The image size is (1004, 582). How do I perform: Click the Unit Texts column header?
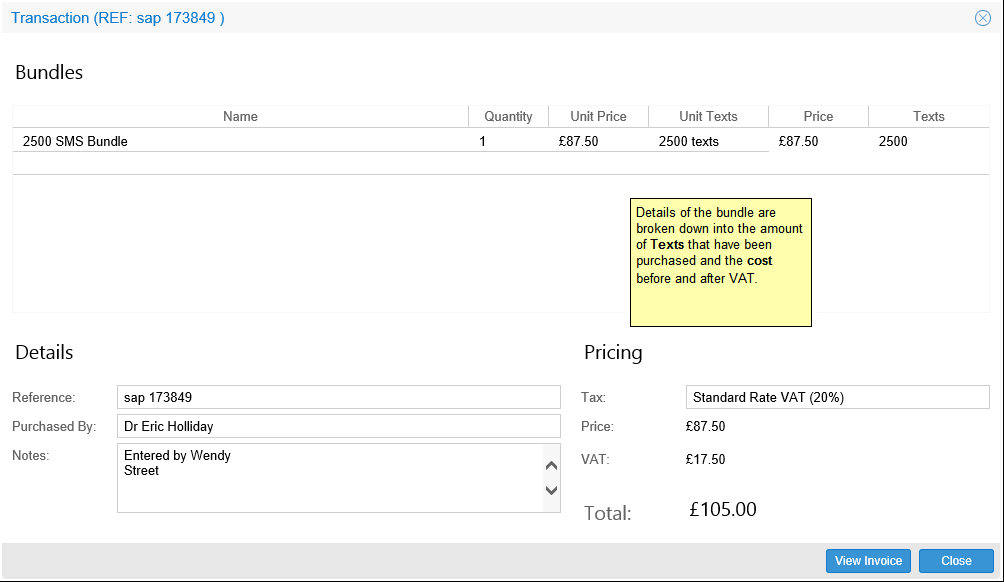pyautogui.click(x=708, y=117)
